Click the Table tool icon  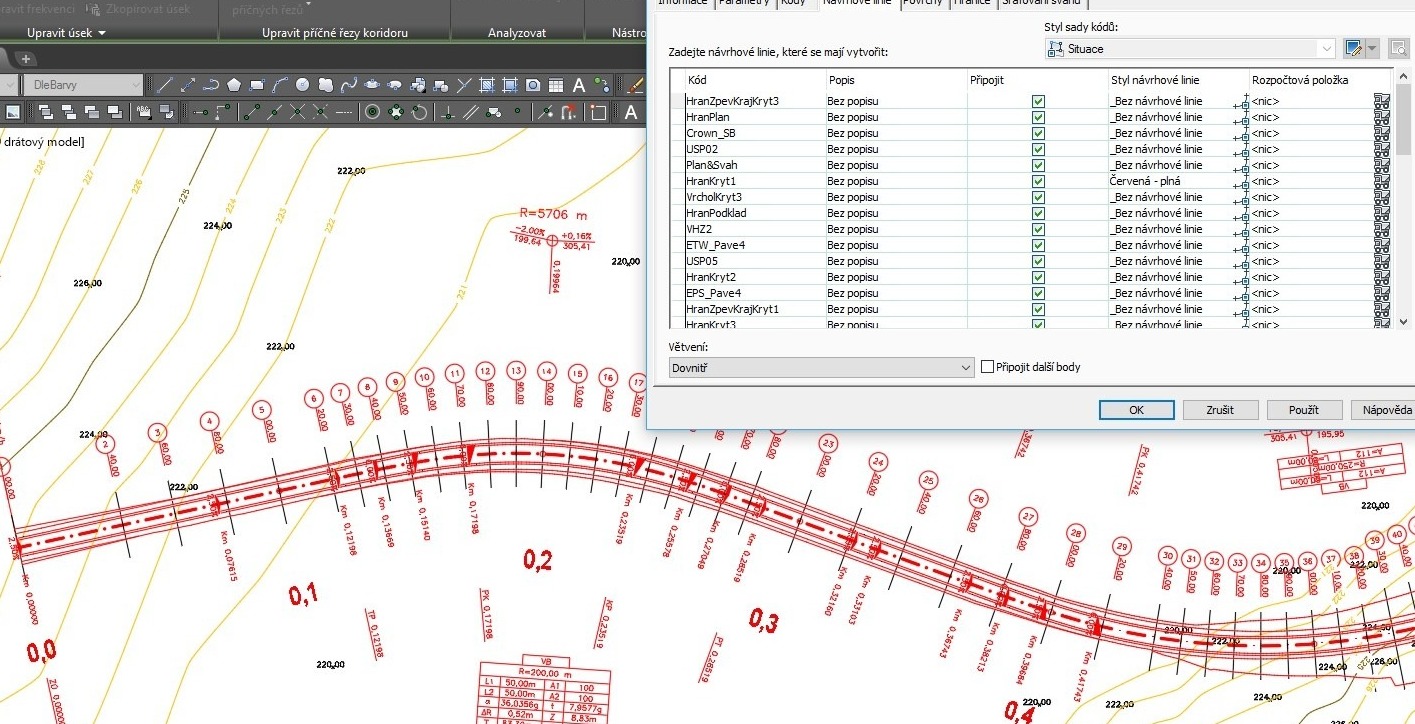[556, 85]
